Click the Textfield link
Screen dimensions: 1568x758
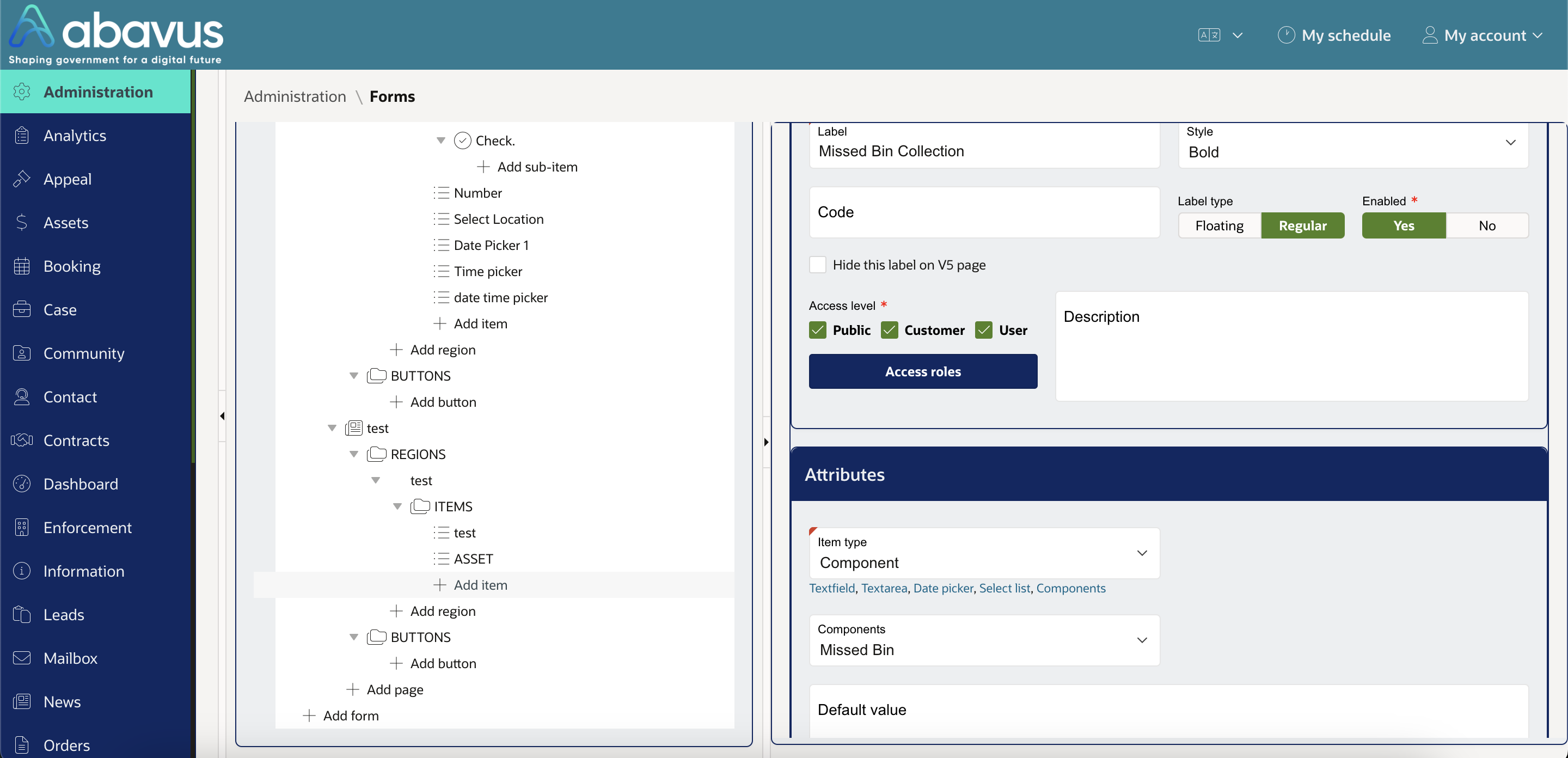[832, 588]
